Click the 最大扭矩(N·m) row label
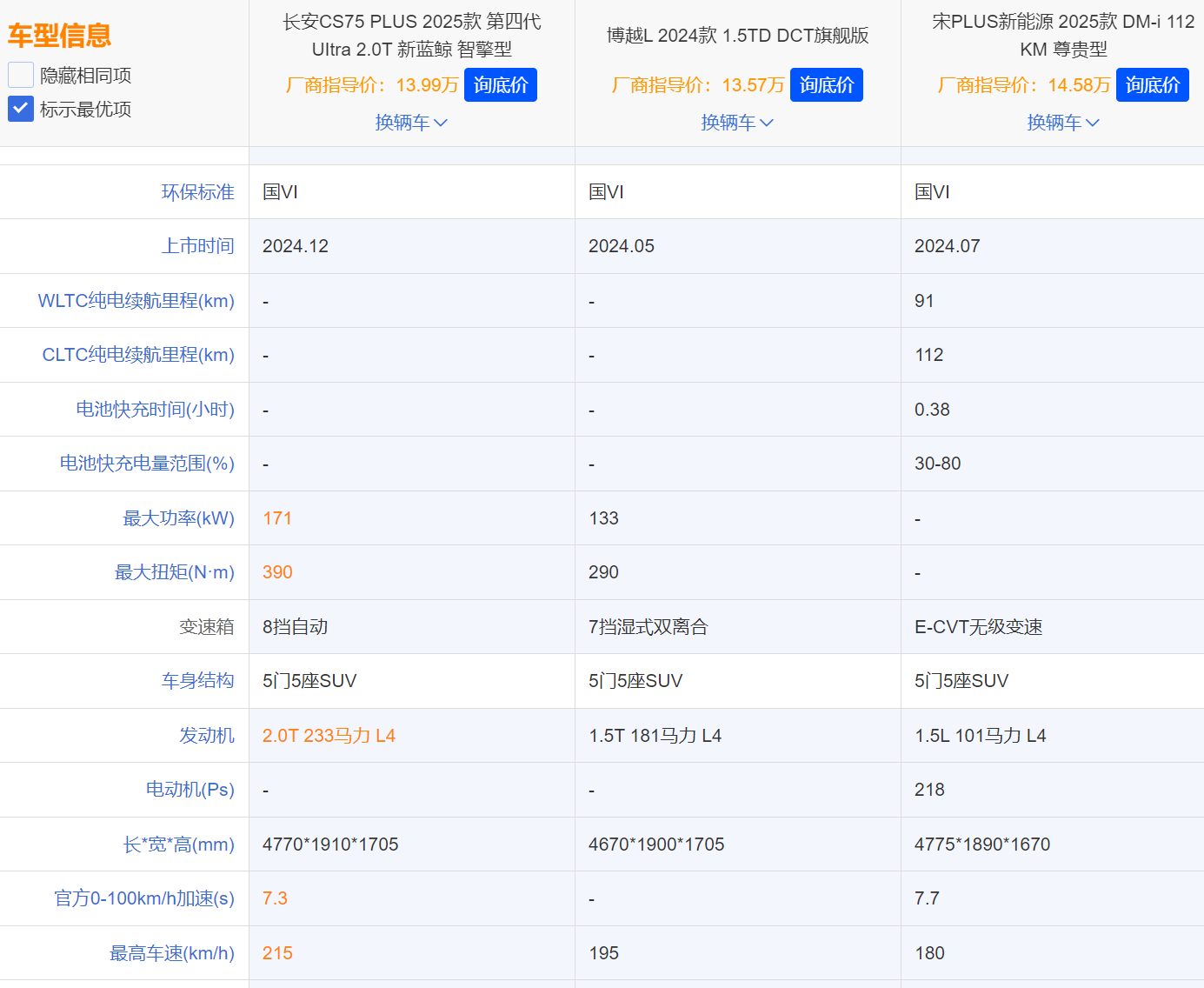Image resolution: width=1204 pixels, height=988 pixels. click(x=175, y=572)
